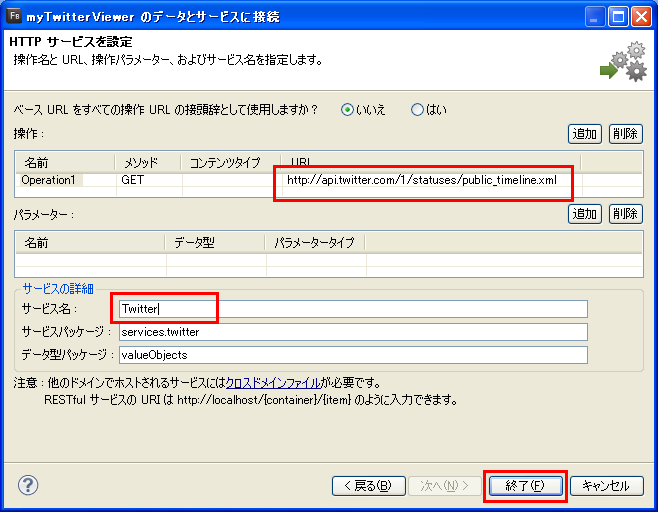Image resolution: width=658 pixels, height=512 pixels.
Task: Click the 名前 column header in operations table
Action: point(65,162)
